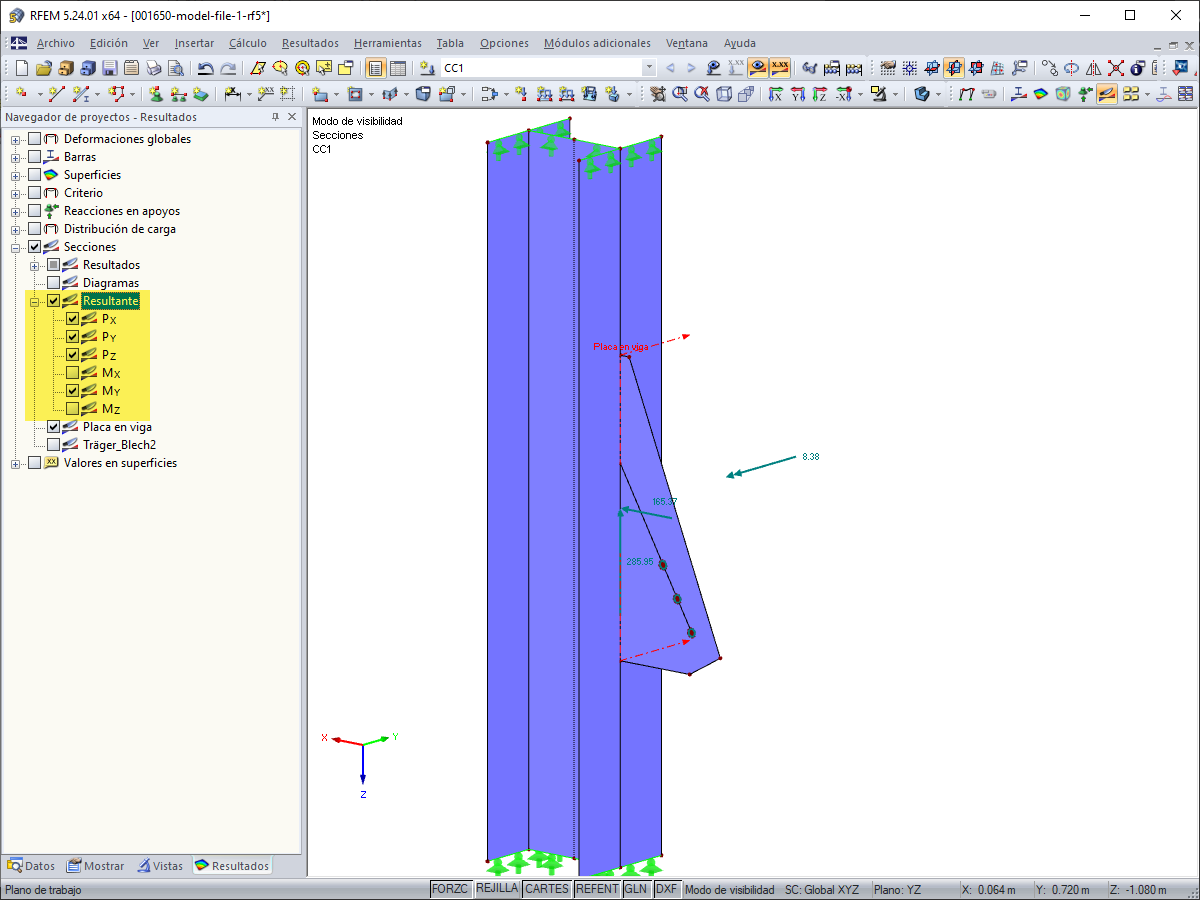Expand the Reacciones en apoyos node
1200x900 pixels.
coord(16,211)
